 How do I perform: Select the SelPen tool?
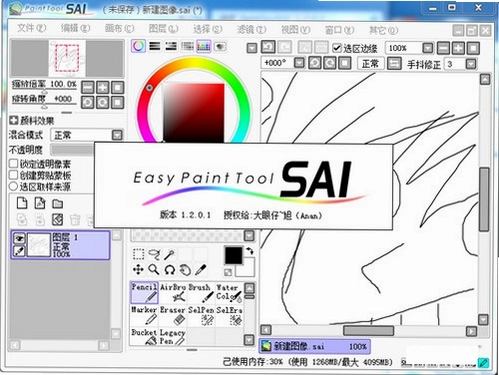click(x=201, y=315)
